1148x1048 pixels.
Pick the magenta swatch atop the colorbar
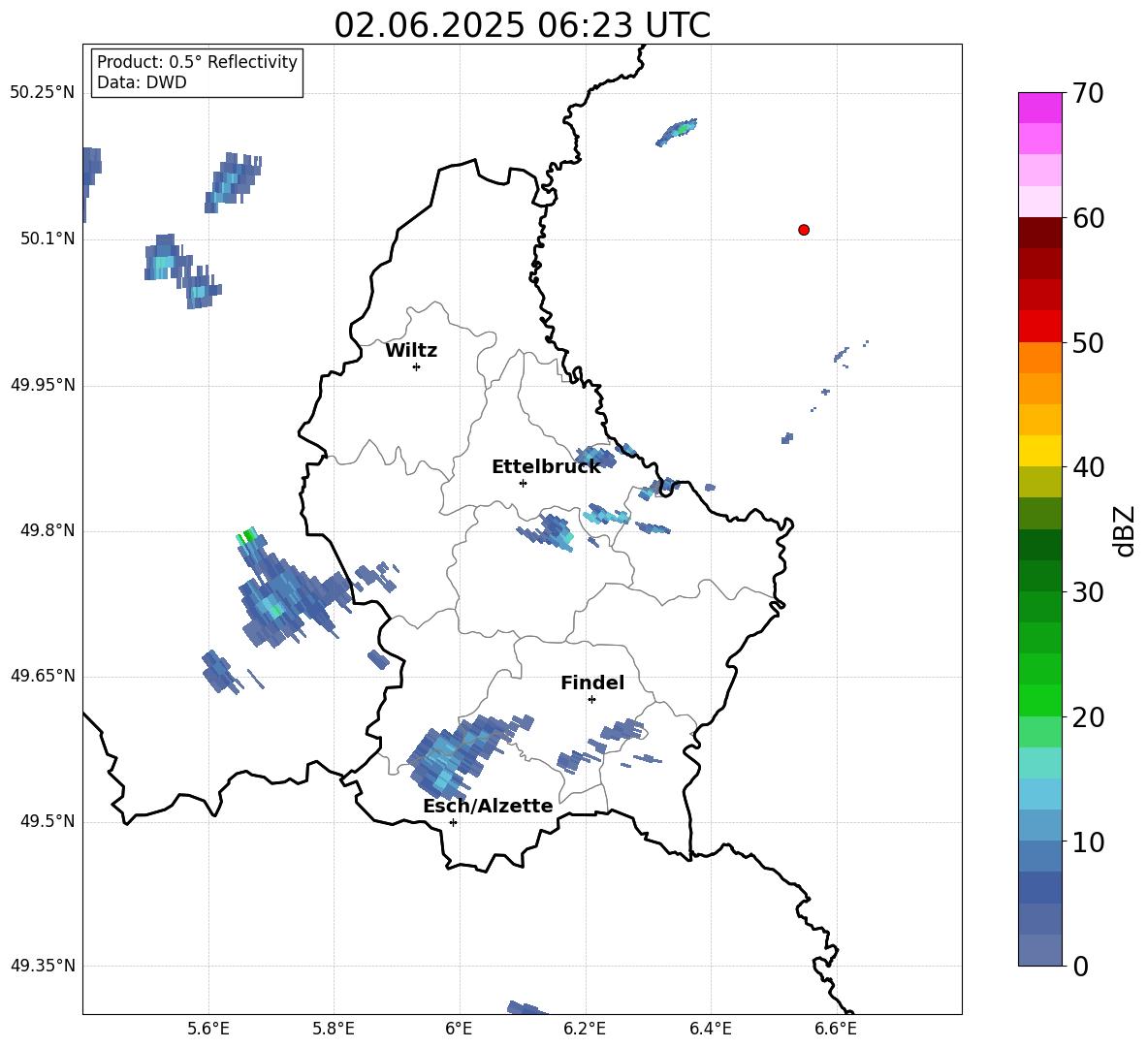pos(1039,108)
